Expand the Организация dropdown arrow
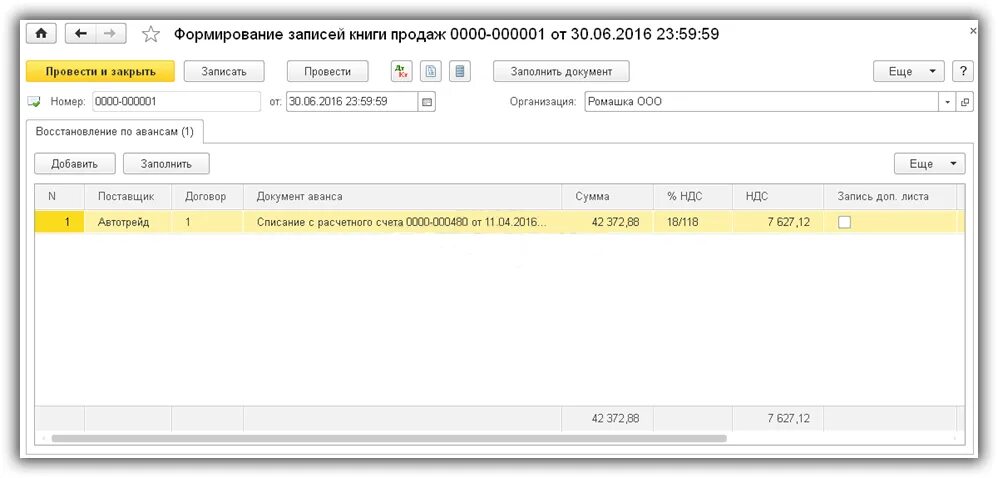Screen dimensions: 998x478 [x=948, y=102]
